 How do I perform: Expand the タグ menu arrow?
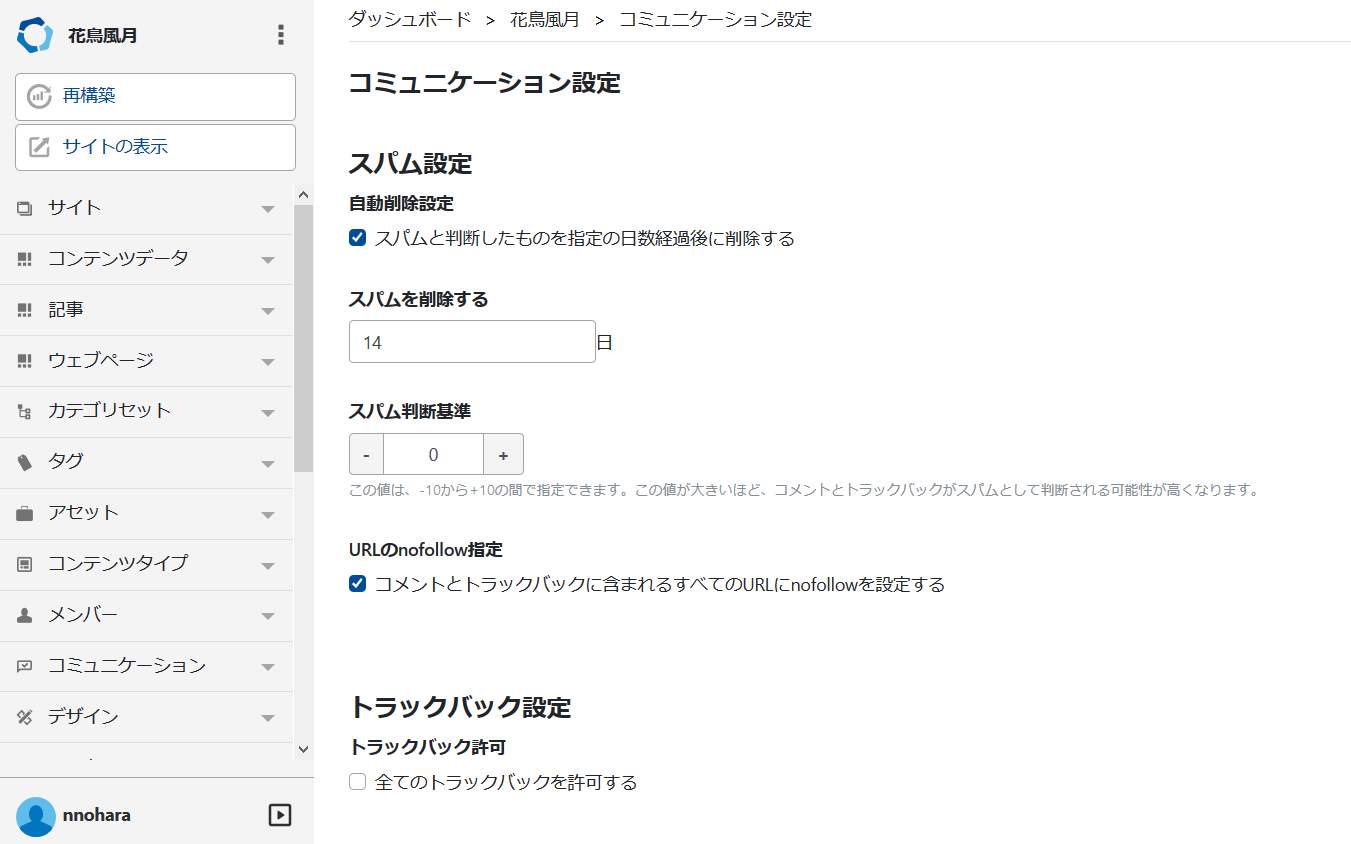tap(267, 463)
